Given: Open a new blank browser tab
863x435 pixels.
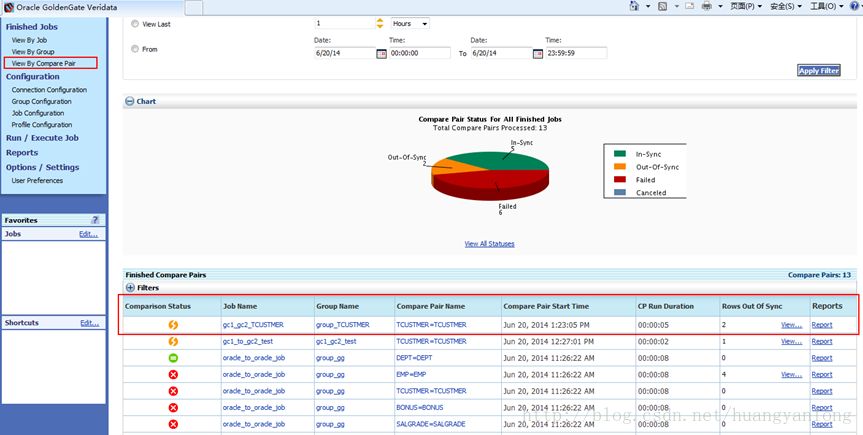Looking at the screenshot, I should click(194, 7).
